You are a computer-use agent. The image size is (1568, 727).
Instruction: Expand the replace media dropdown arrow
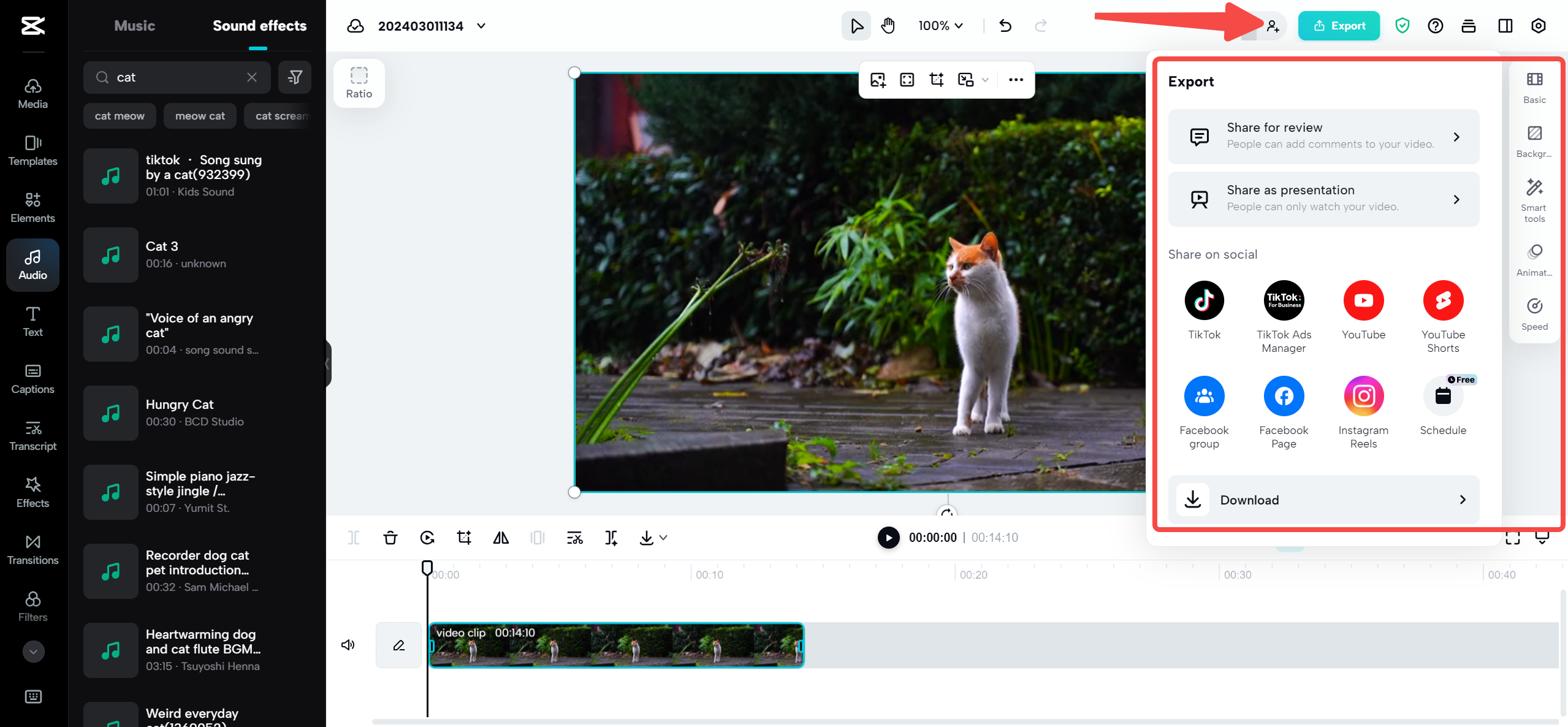(x=985, y=80)
